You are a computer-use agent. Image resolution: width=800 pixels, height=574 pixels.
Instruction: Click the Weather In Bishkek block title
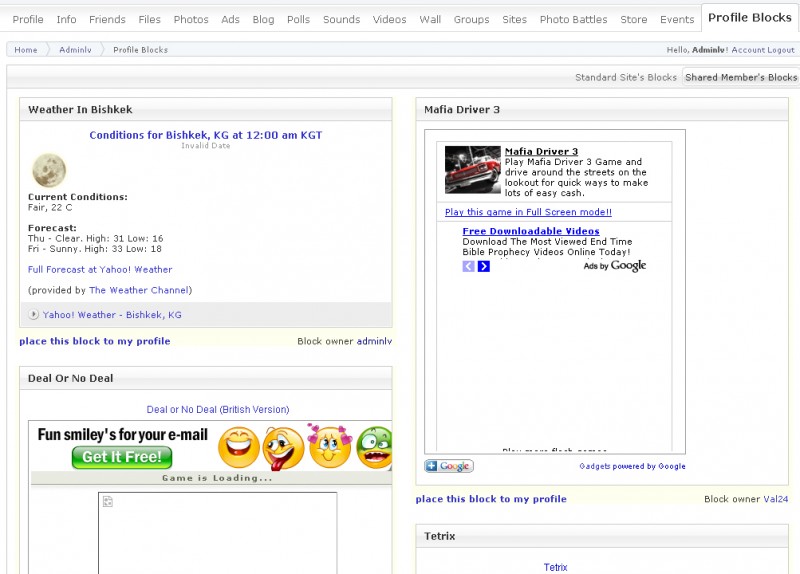[x=80, y=109]
